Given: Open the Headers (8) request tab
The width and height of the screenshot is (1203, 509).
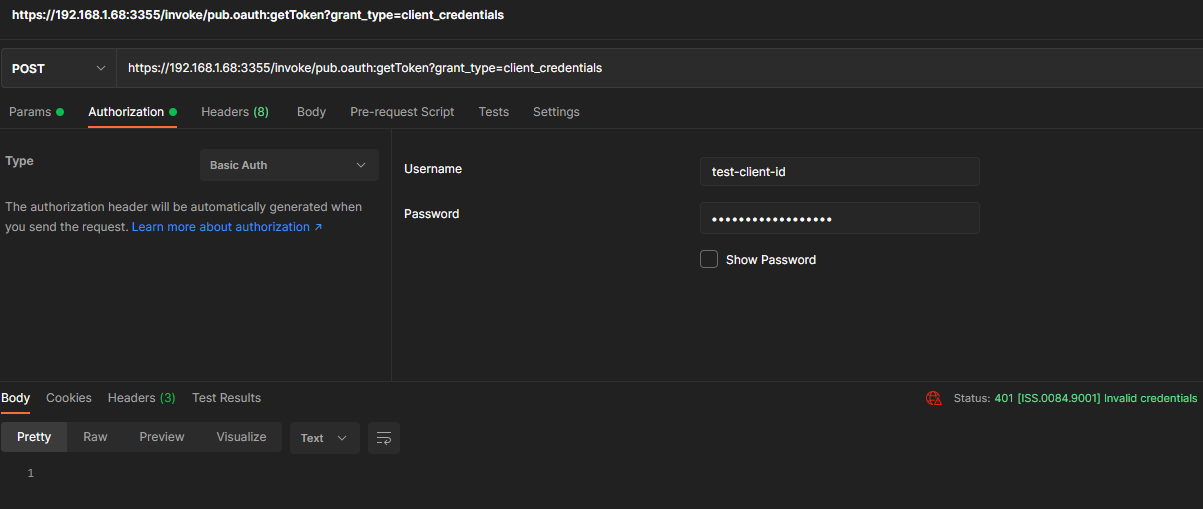Looking at the screenshot, I should [235, 112].
